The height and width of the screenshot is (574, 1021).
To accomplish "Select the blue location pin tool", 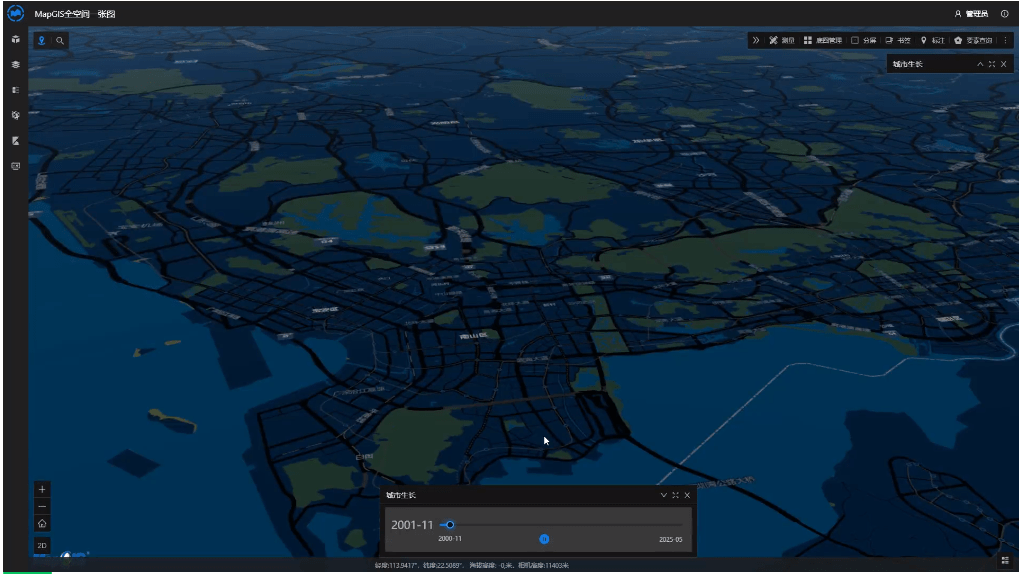I will (x=41, y=41).
